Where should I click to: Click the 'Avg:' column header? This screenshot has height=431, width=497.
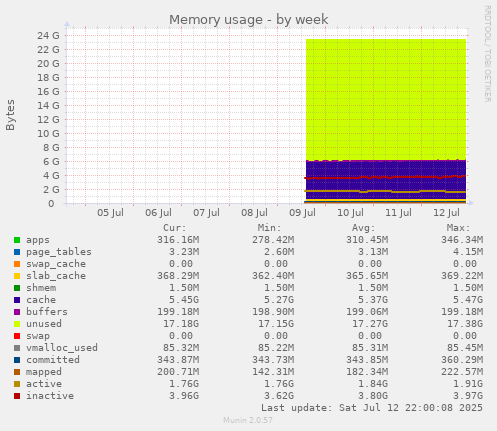364,228
